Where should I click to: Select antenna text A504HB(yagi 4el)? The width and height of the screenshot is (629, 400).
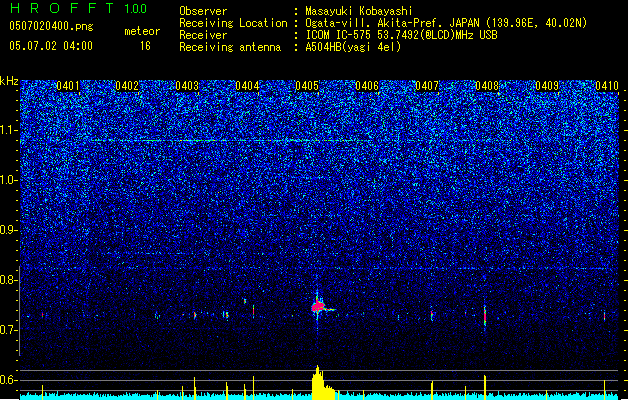click(353, 47)
